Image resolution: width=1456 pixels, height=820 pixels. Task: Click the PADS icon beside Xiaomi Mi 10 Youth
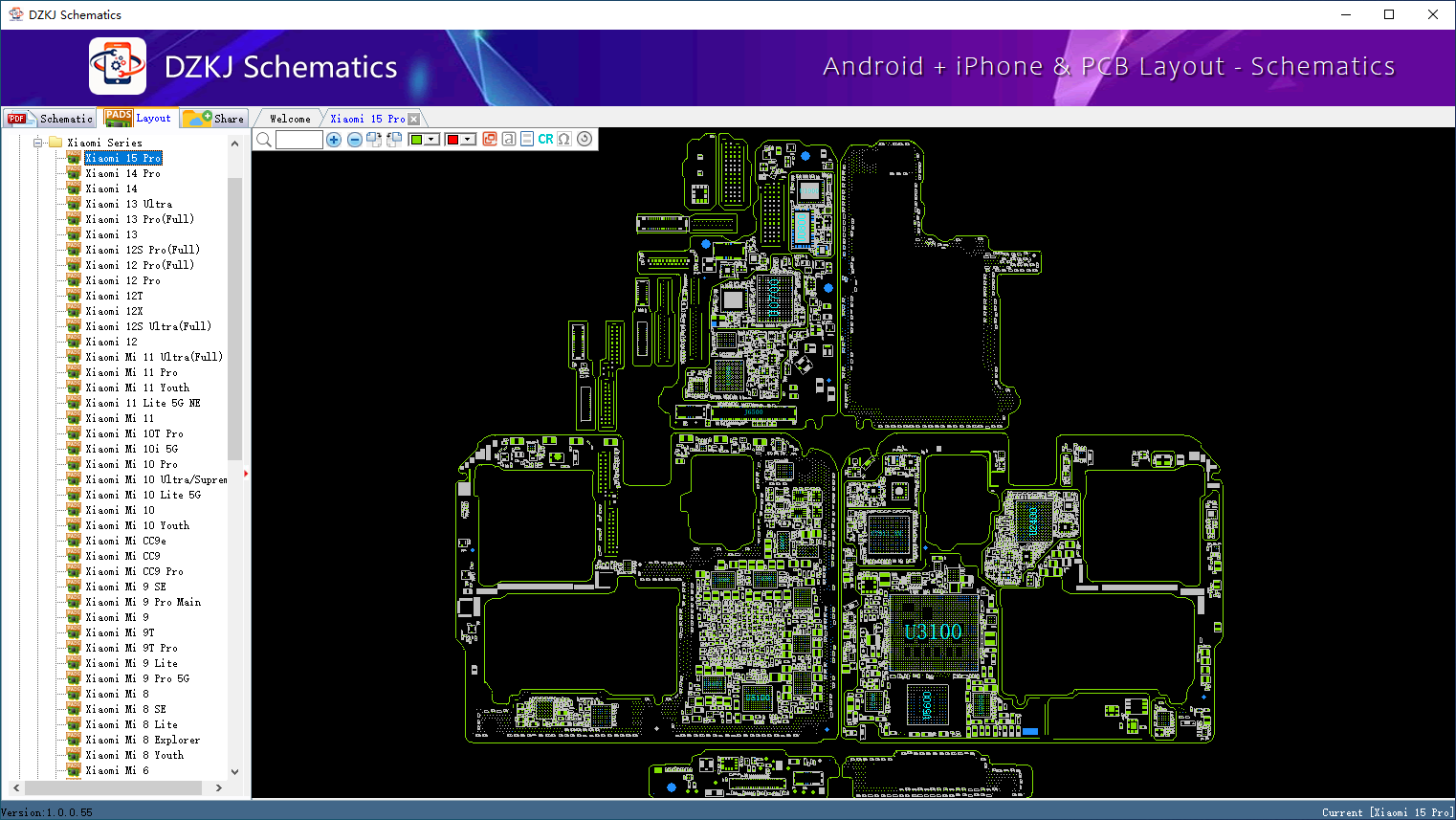74,525
